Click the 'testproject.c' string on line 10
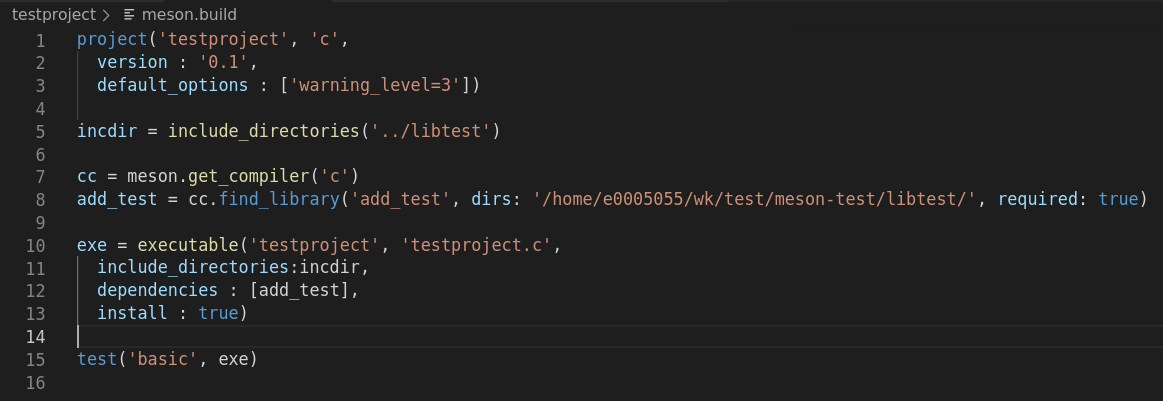Screen dimensions: 1163x401 (476, 245)
